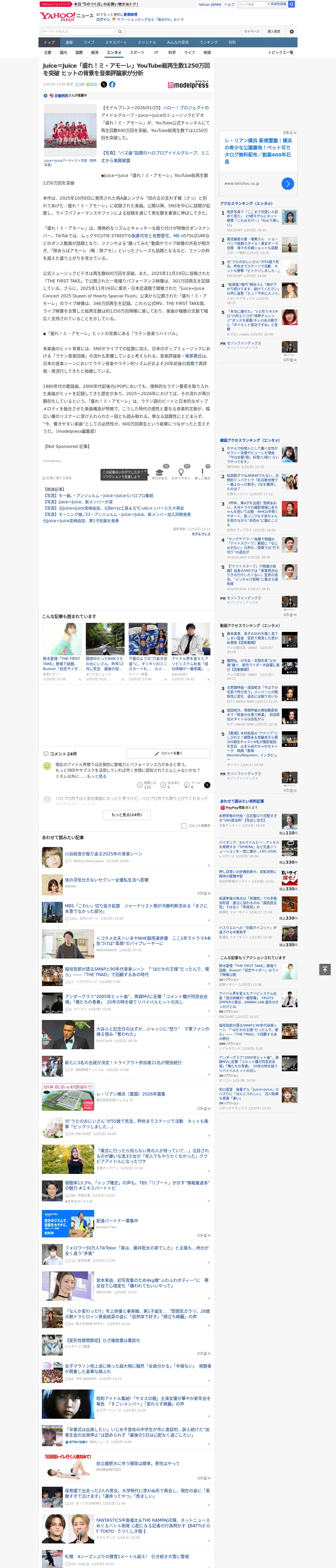The image size is (336, 1568).
Task: Click the pencil 'コメントを書く' button
Action: (x=168, y=754)
